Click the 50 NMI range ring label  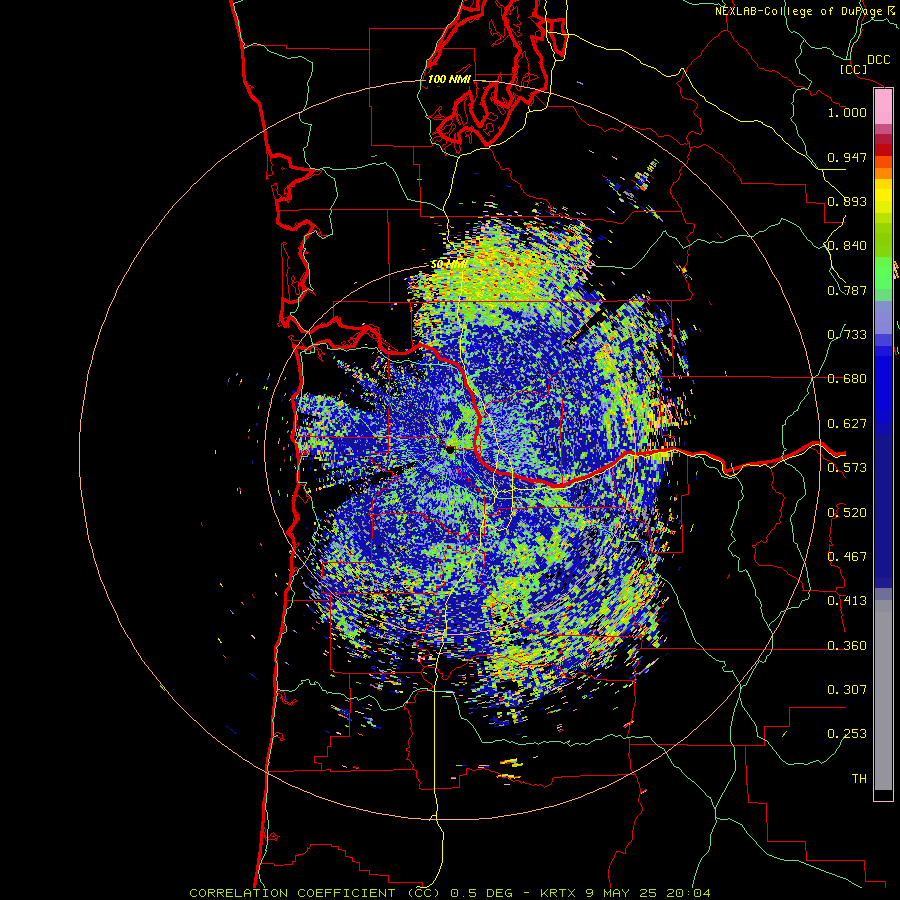point(448,265)
